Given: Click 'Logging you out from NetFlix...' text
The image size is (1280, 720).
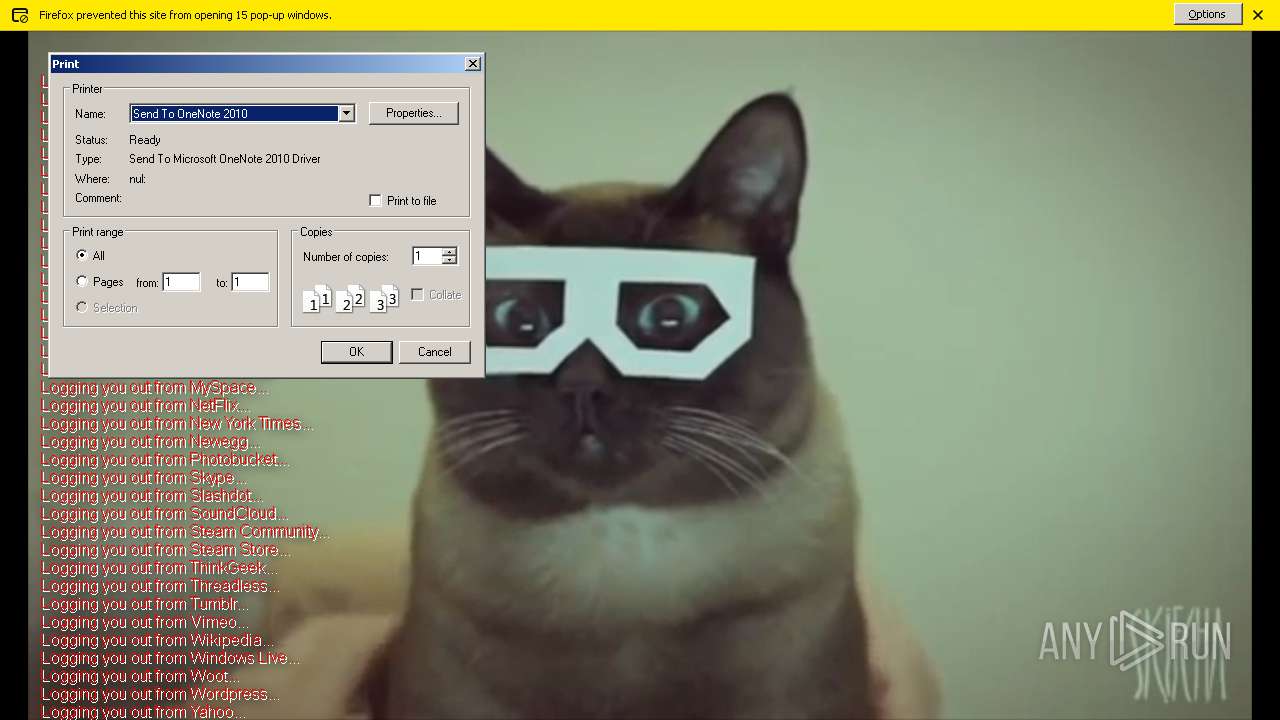Looking at the screenshot, I should [146, 406].
